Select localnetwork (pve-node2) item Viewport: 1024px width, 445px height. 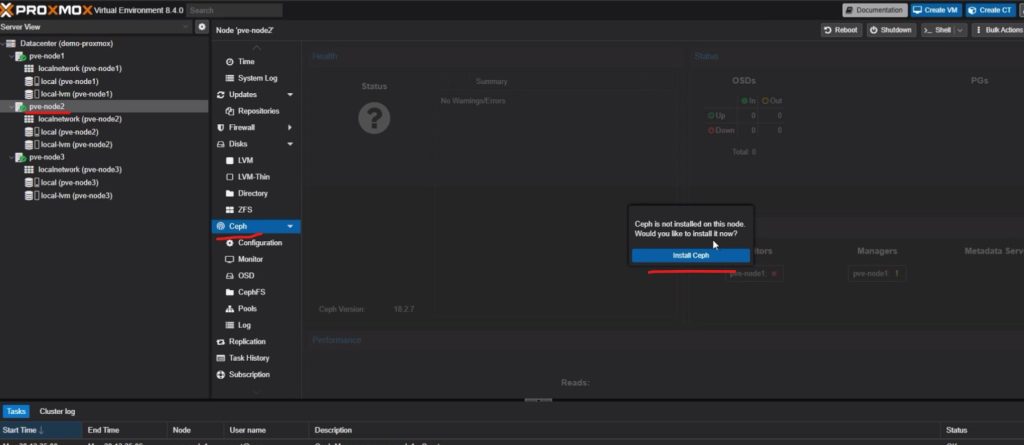pyautogui.click(x=80, y=119)
